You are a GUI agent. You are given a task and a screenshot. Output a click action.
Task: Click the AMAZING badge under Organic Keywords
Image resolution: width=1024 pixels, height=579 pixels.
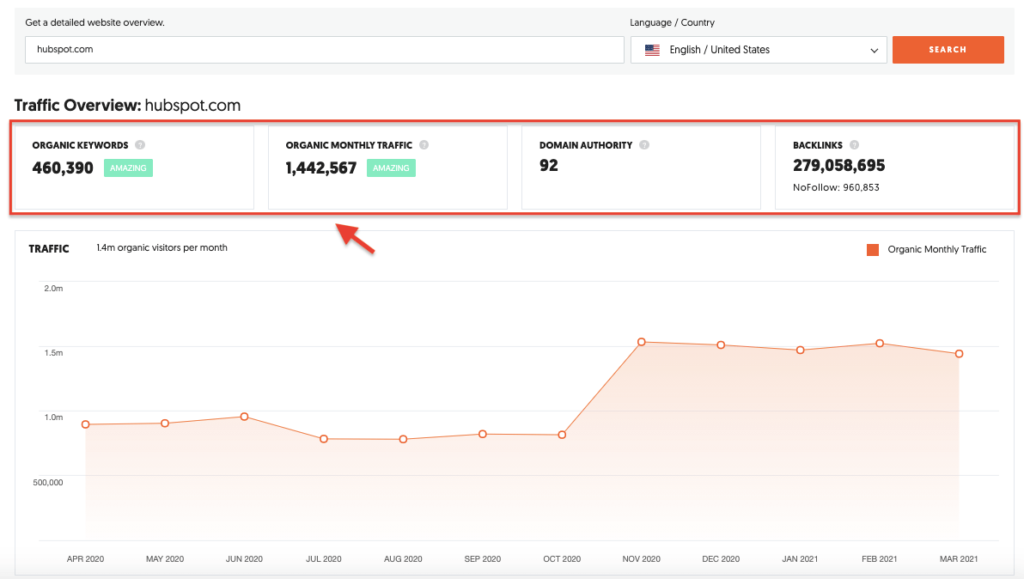click(x=128, y=168)
